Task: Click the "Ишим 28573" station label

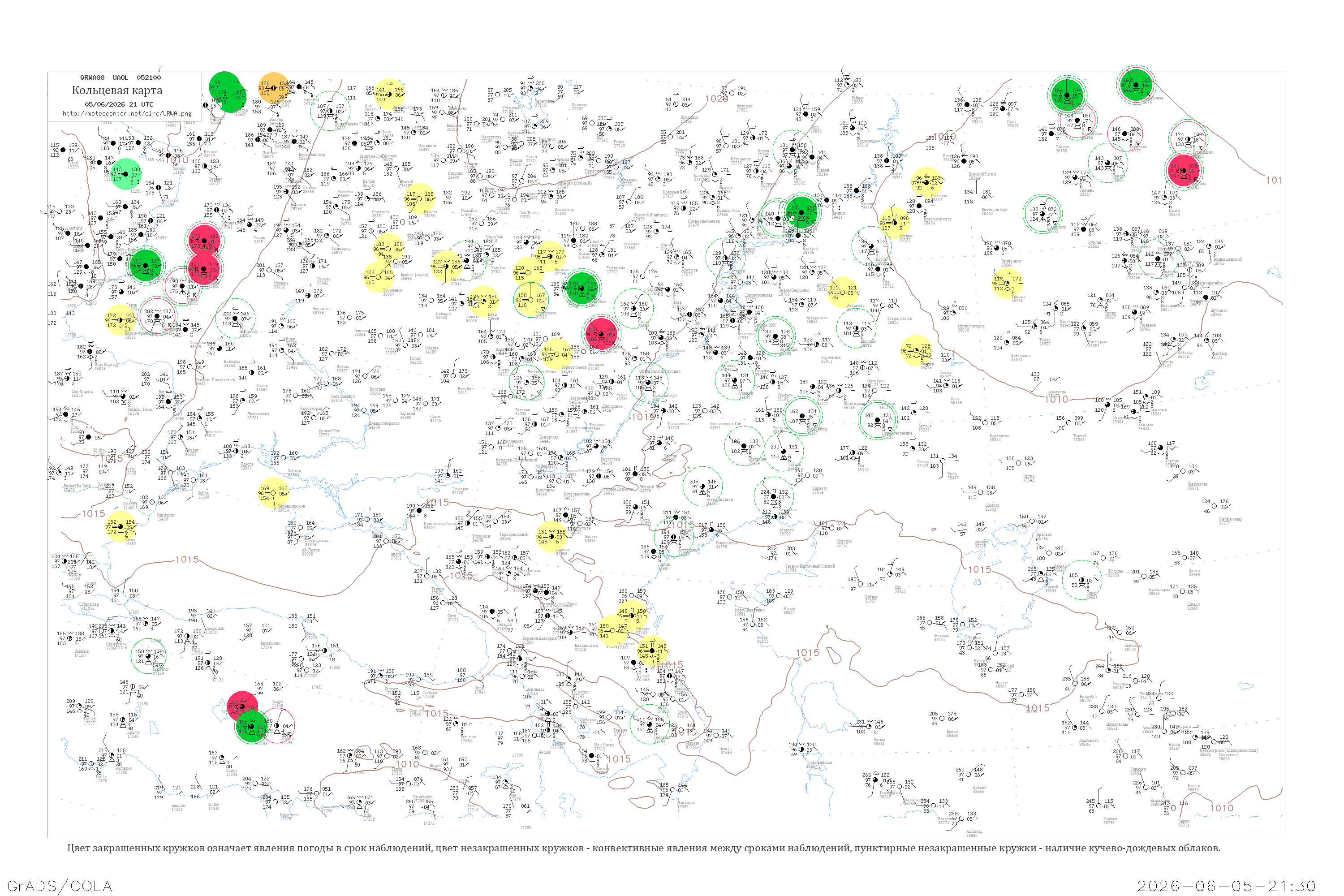Action: (x=1174, y=212)
